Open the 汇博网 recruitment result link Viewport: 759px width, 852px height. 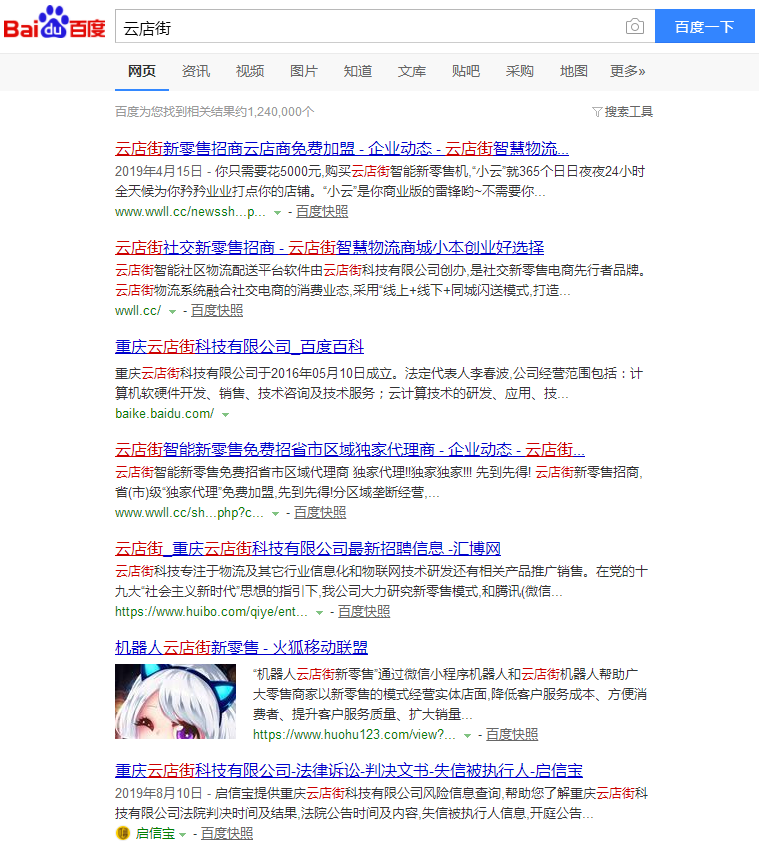point(307,549)
